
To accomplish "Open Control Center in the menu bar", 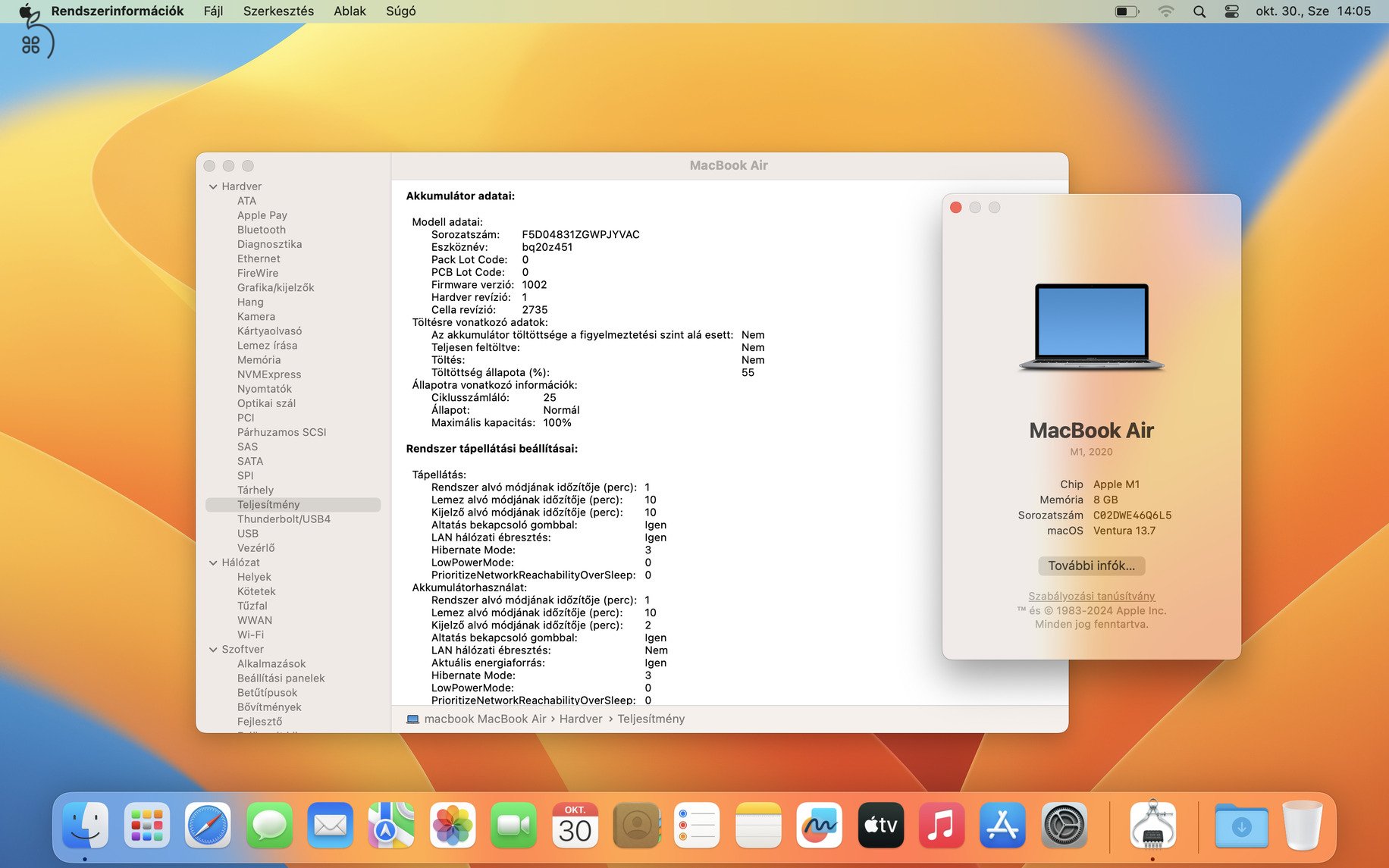I will click(x=1232, y=11).
